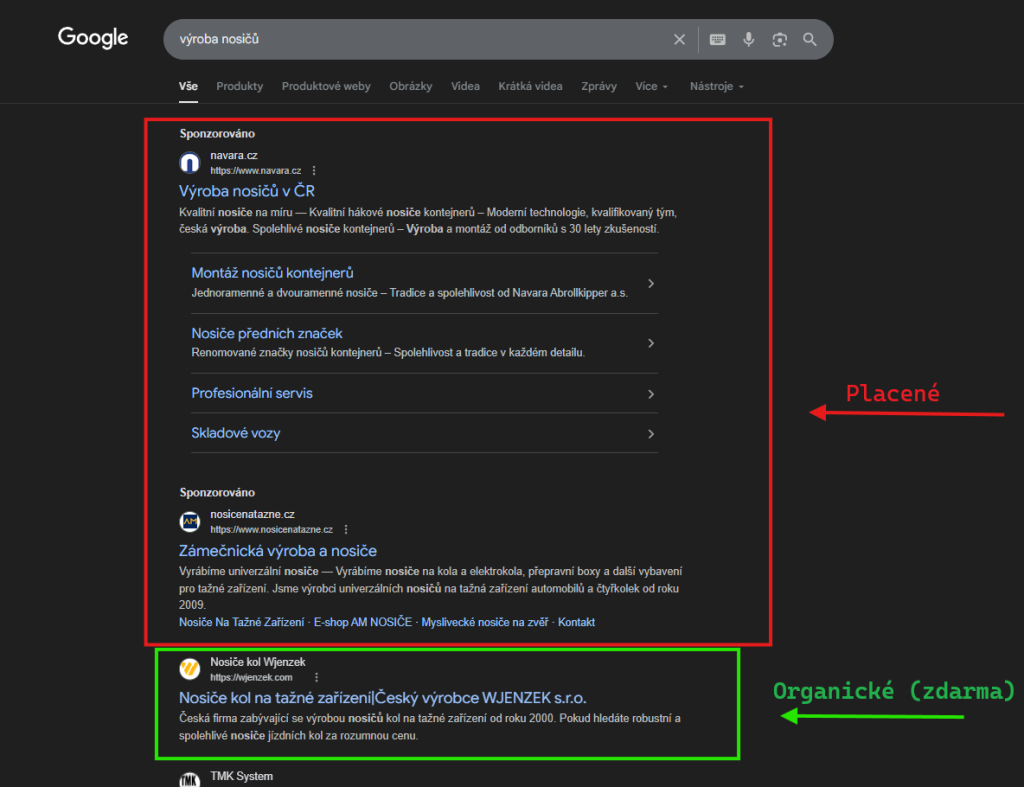This screenshot has width=1024, height=787.
Task: Expand the Profesionální servis chevron
Action: click(651, 394)
